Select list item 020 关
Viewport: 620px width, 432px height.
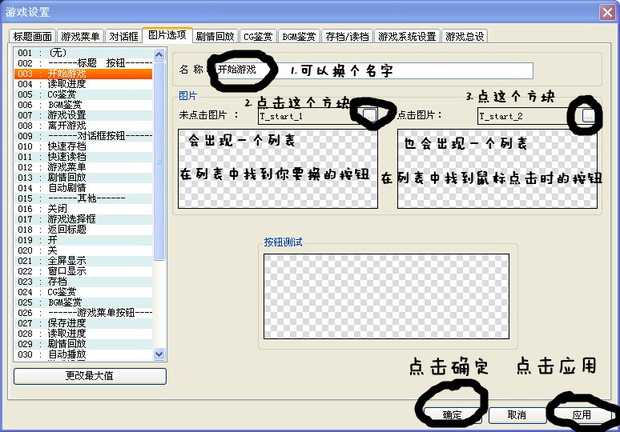click(x=83, y=250)
